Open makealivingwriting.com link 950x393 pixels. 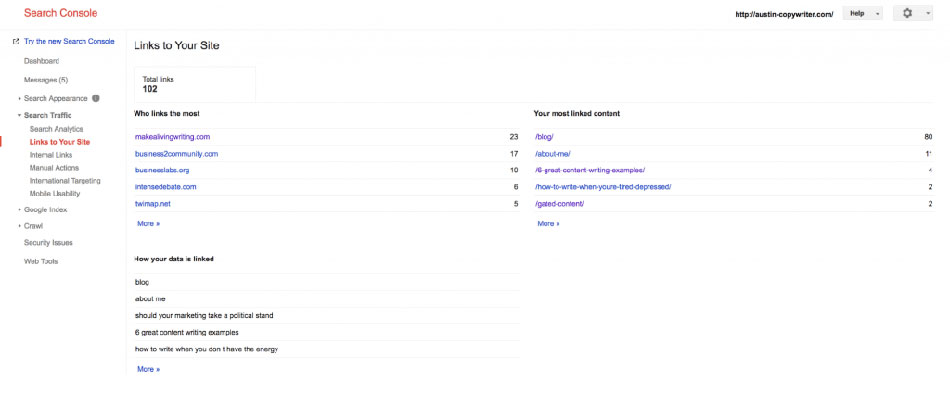point(172,137)
